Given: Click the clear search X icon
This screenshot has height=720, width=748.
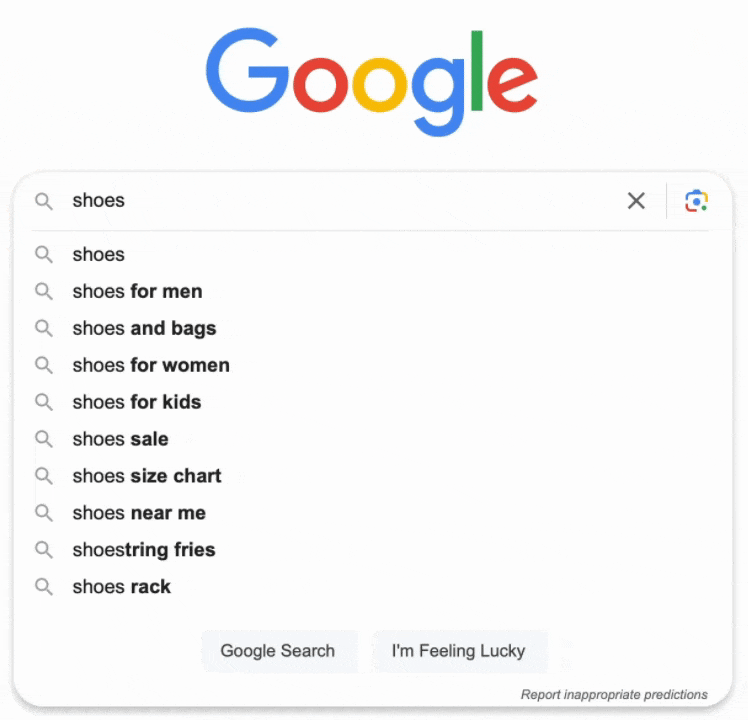Looking at the screenshot, I should [x=636, y=200].
